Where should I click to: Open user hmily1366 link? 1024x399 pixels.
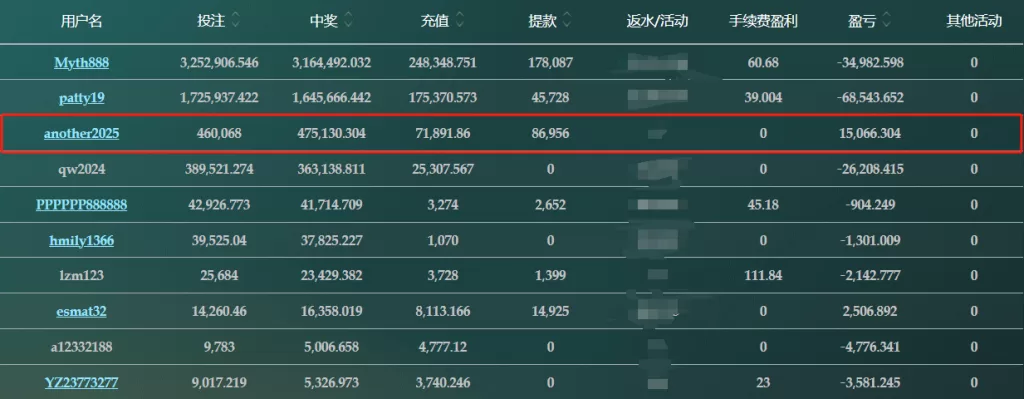tap(82, 240)
